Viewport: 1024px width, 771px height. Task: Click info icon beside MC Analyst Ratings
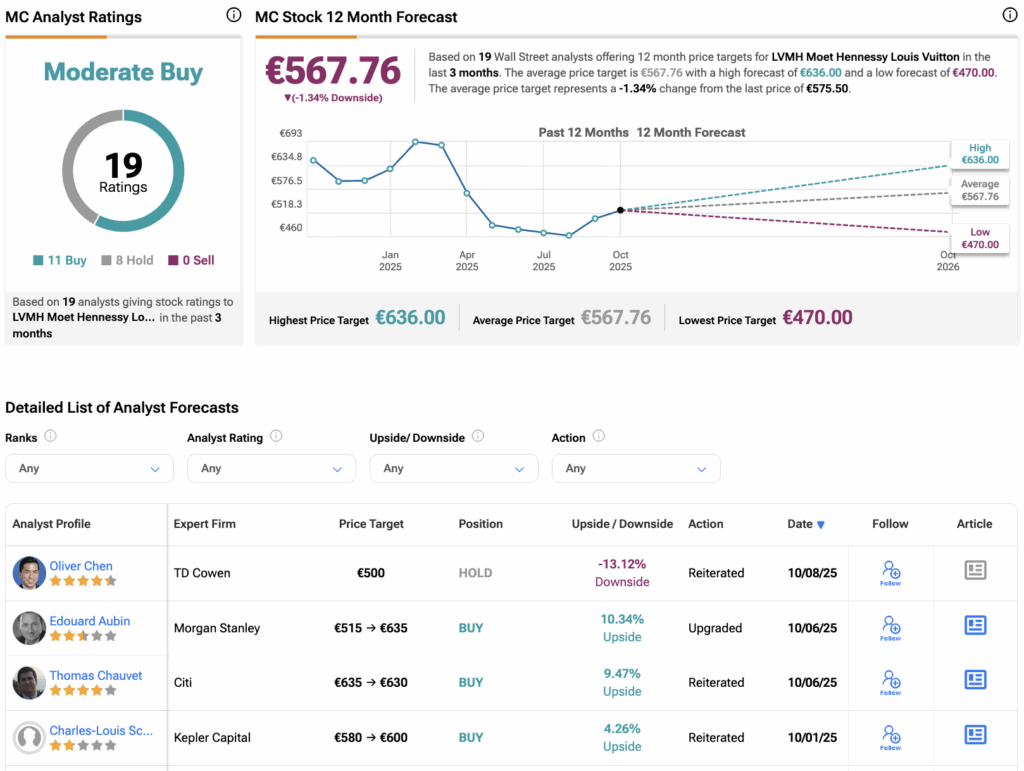click(x=233, y=16)
